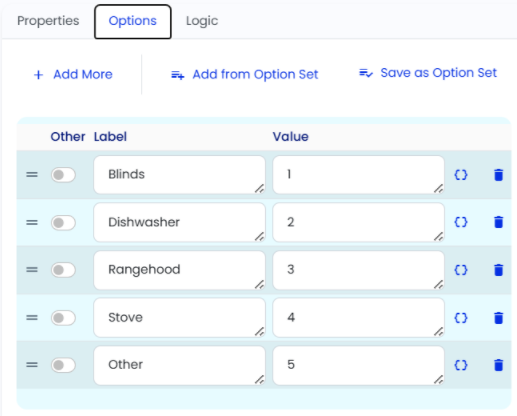This screenshot has width=517, height=416.
Task: Switch to the Properties tab
Action: coord(48,21)
